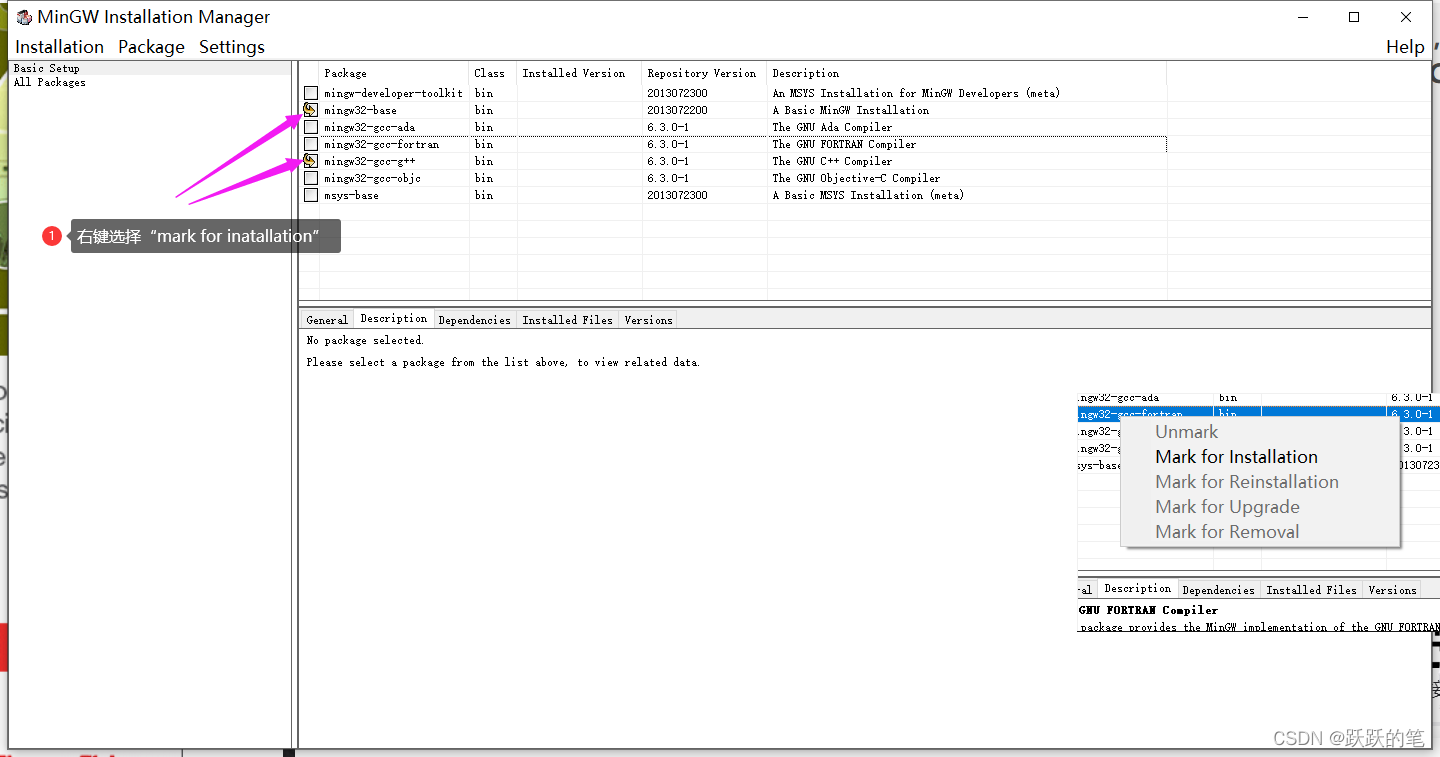
Task: Open the Help menu
Action: click(1405, 47)
